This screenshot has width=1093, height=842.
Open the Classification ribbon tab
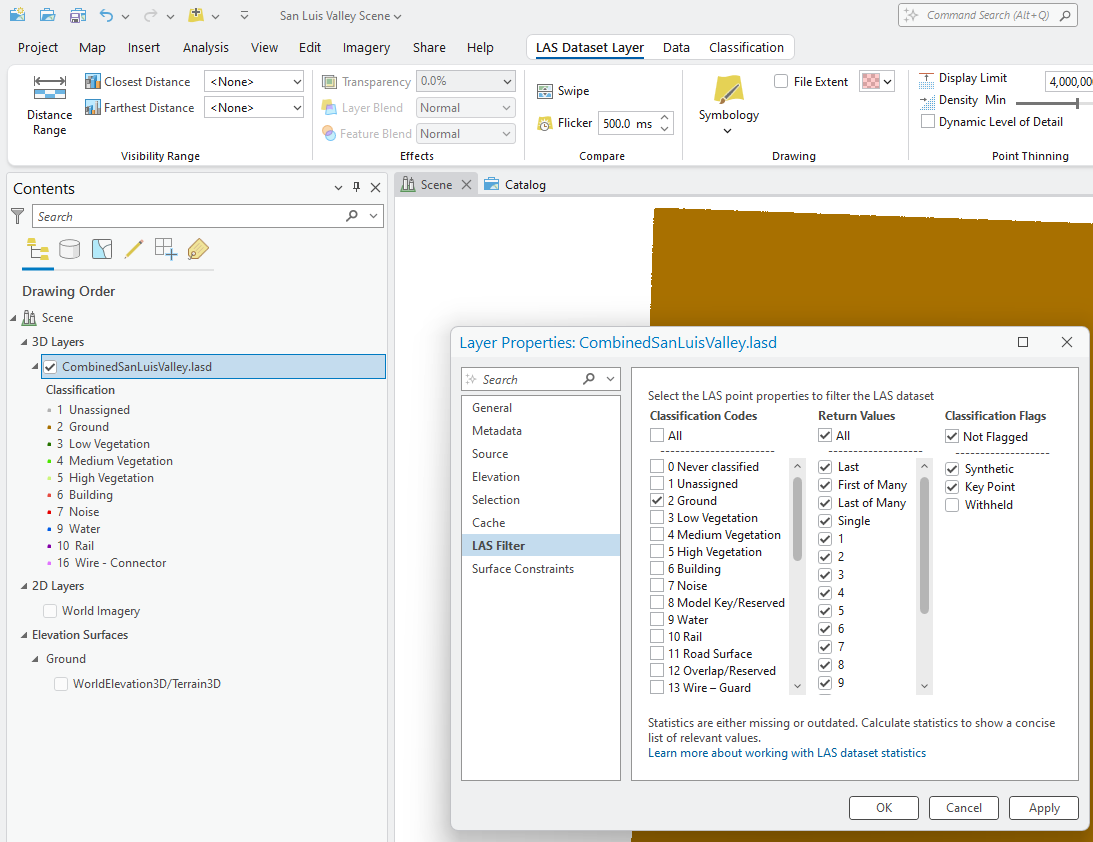(x=746, y=47)
